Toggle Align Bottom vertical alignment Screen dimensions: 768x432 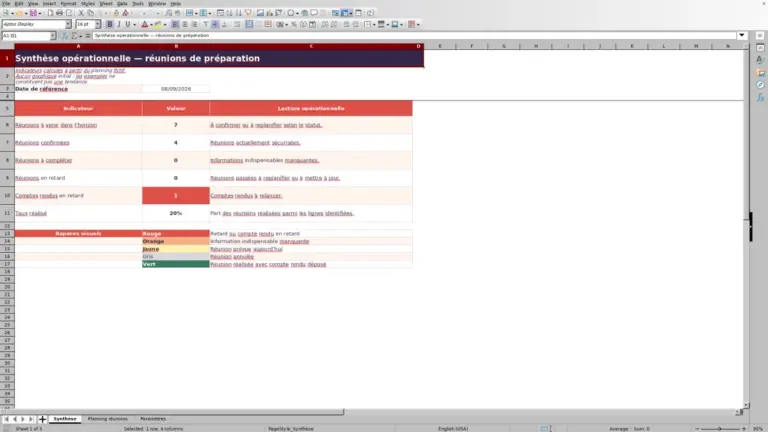pyautogui.click(x=224, y=24)
